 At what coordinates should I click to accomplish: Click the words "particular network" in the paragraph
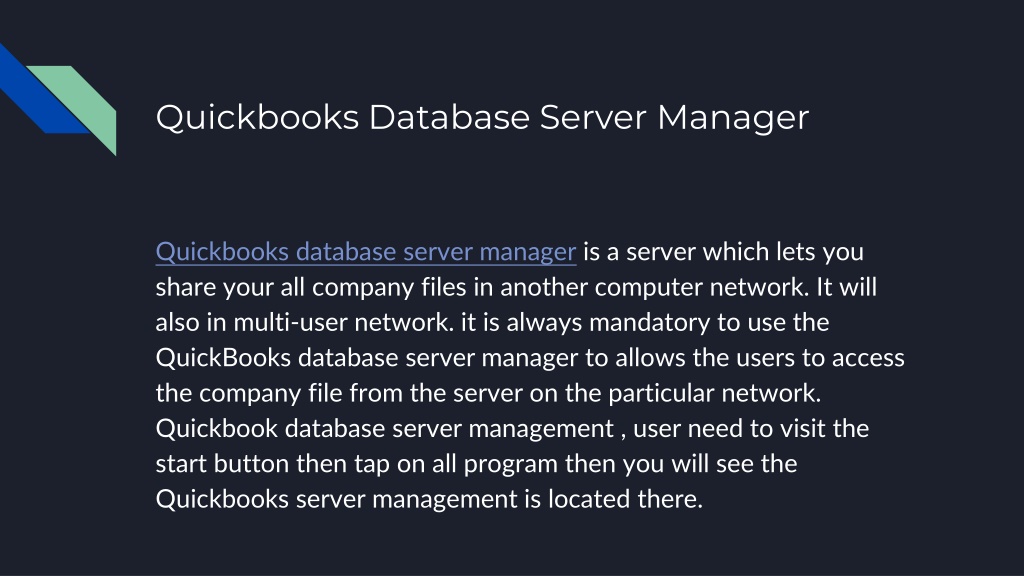tap(714, 393)
